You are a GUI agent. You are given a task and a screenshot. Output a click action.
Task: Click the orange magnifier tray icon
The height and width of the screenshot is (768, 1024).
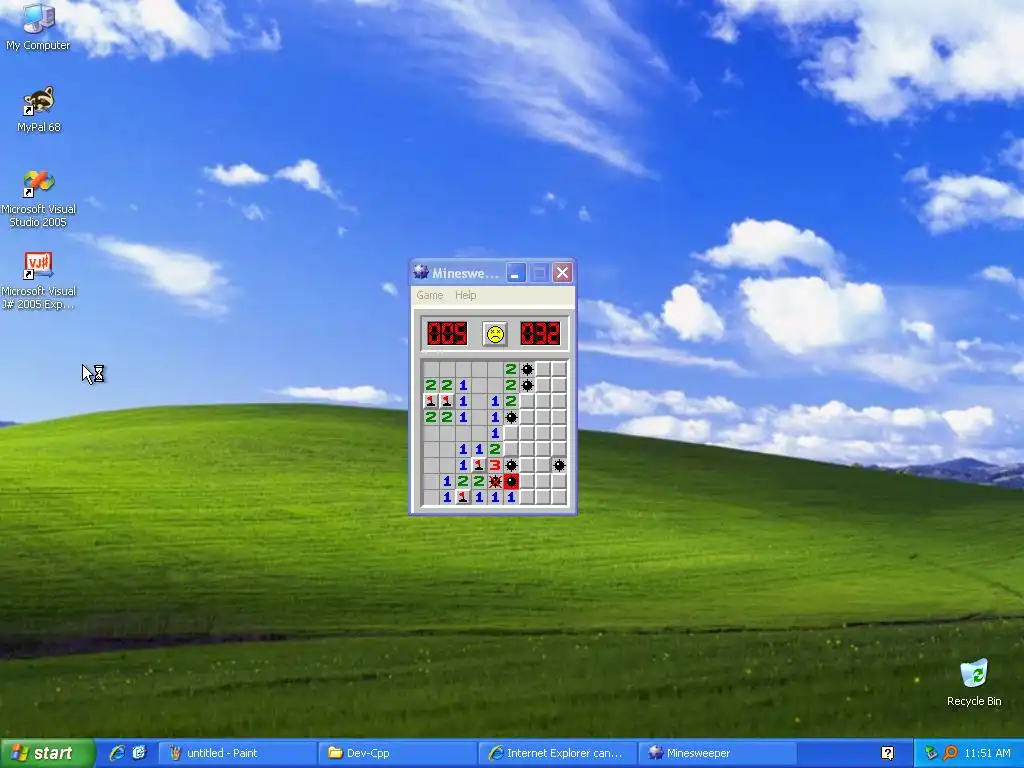(x=950, y=753)
